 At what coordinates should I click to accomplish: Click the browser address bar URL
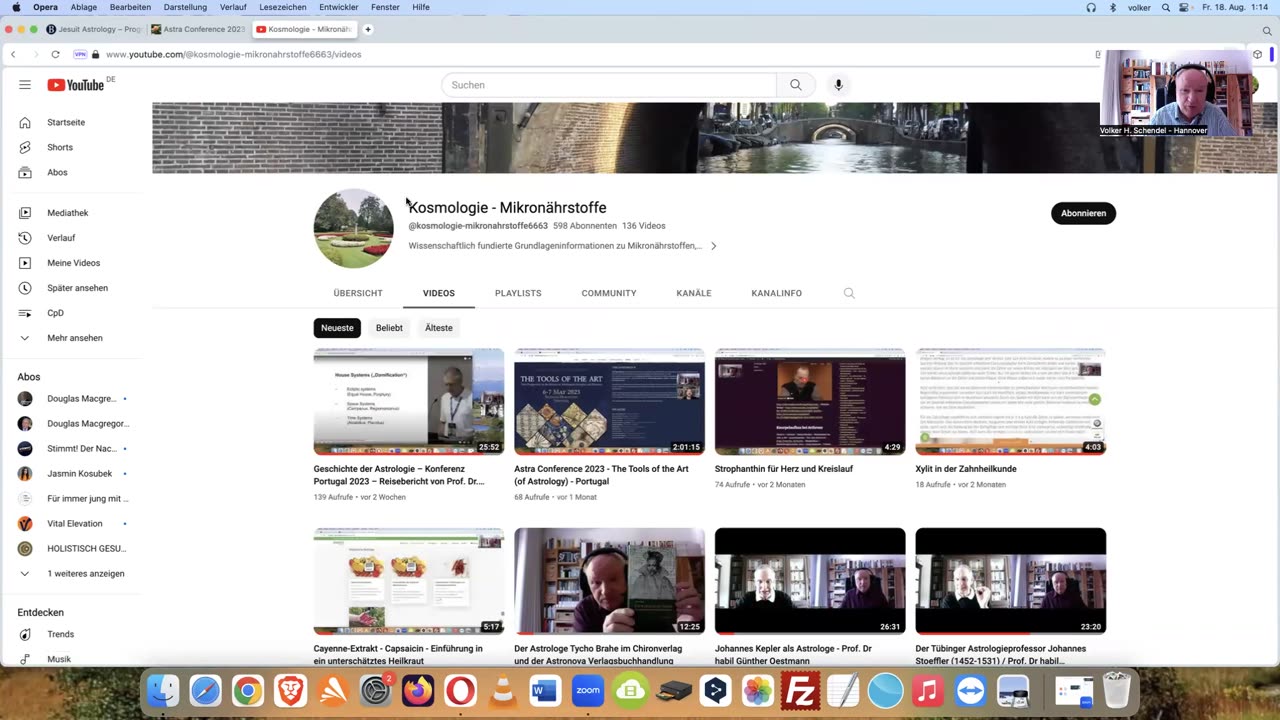click(234, 54)
